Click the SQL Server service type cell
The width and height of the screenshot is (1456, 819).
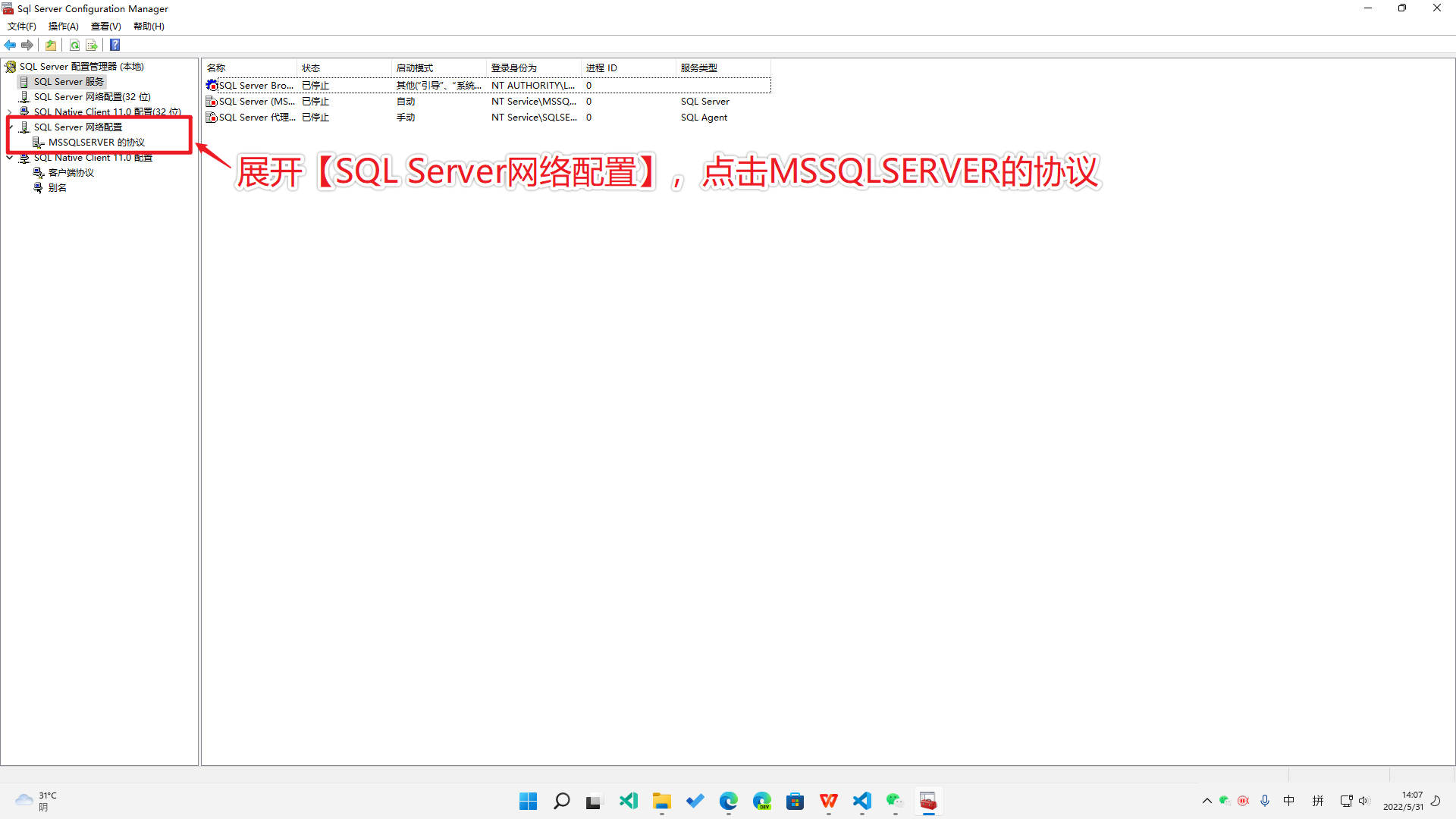click(705, 102)
